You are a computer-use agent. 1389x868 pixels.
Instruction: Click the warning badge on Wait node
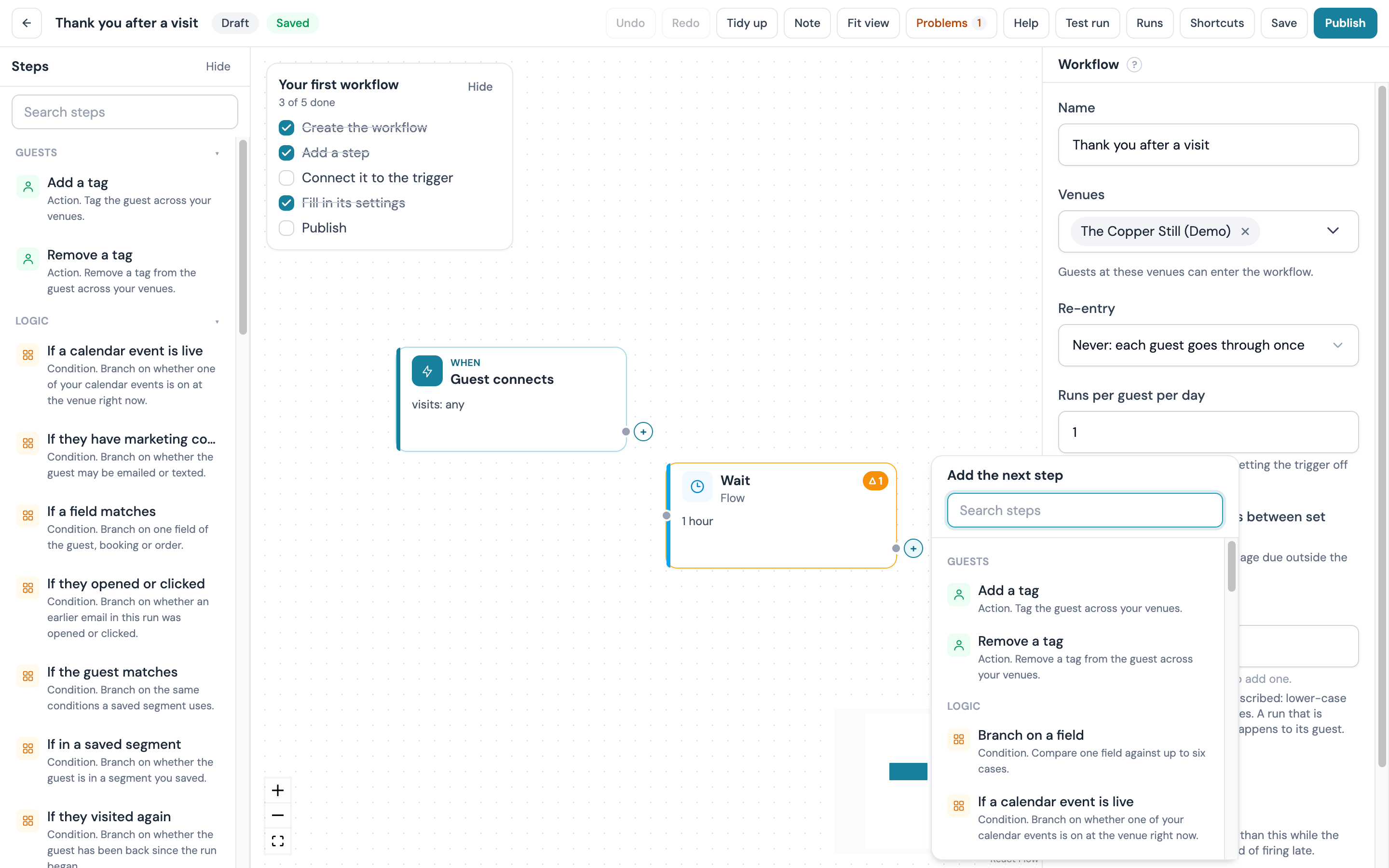tap(875, 480)
